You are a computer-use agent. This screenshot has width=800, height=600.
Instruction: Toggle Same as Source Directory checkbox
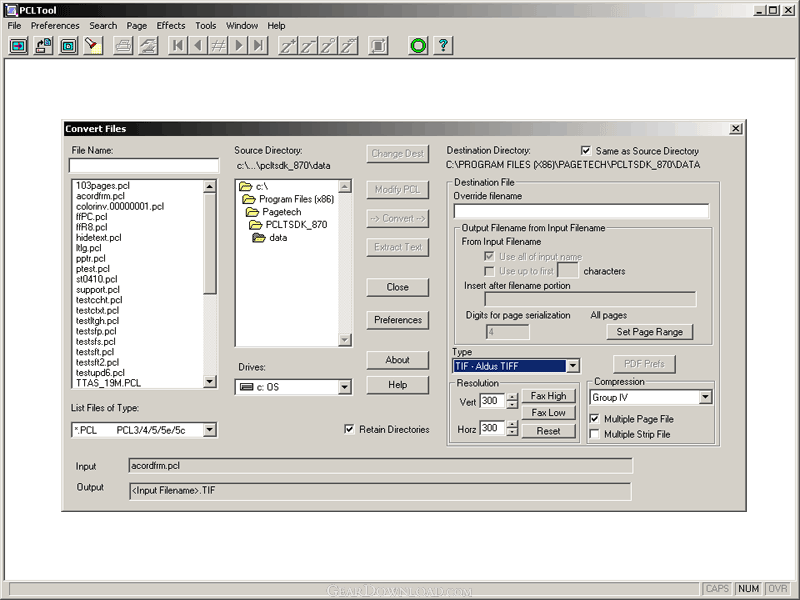click(x=586, y=151)
